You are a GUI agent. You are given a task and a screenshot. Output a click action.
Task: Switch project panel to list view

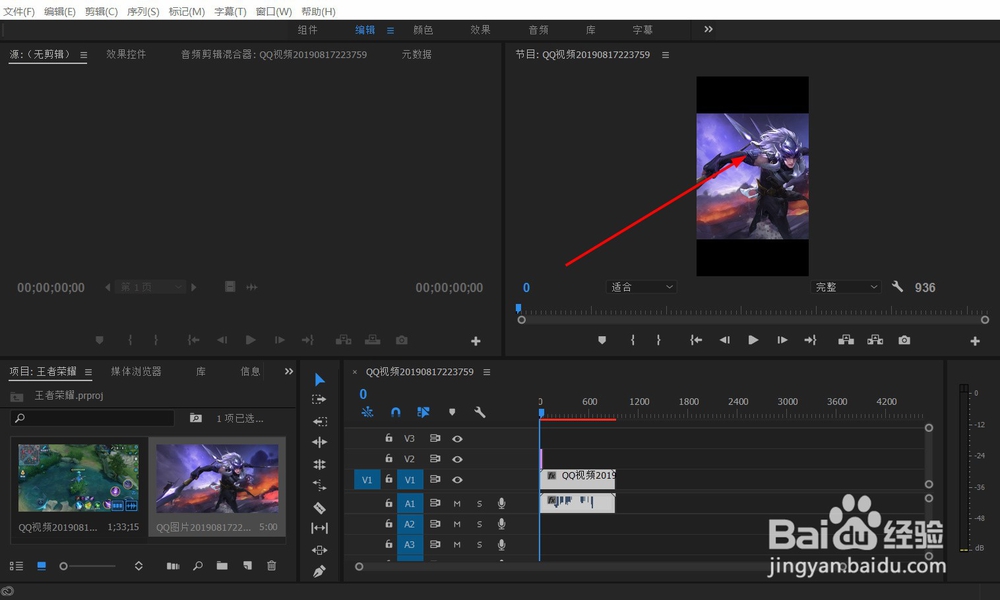(x=16, y=566)
